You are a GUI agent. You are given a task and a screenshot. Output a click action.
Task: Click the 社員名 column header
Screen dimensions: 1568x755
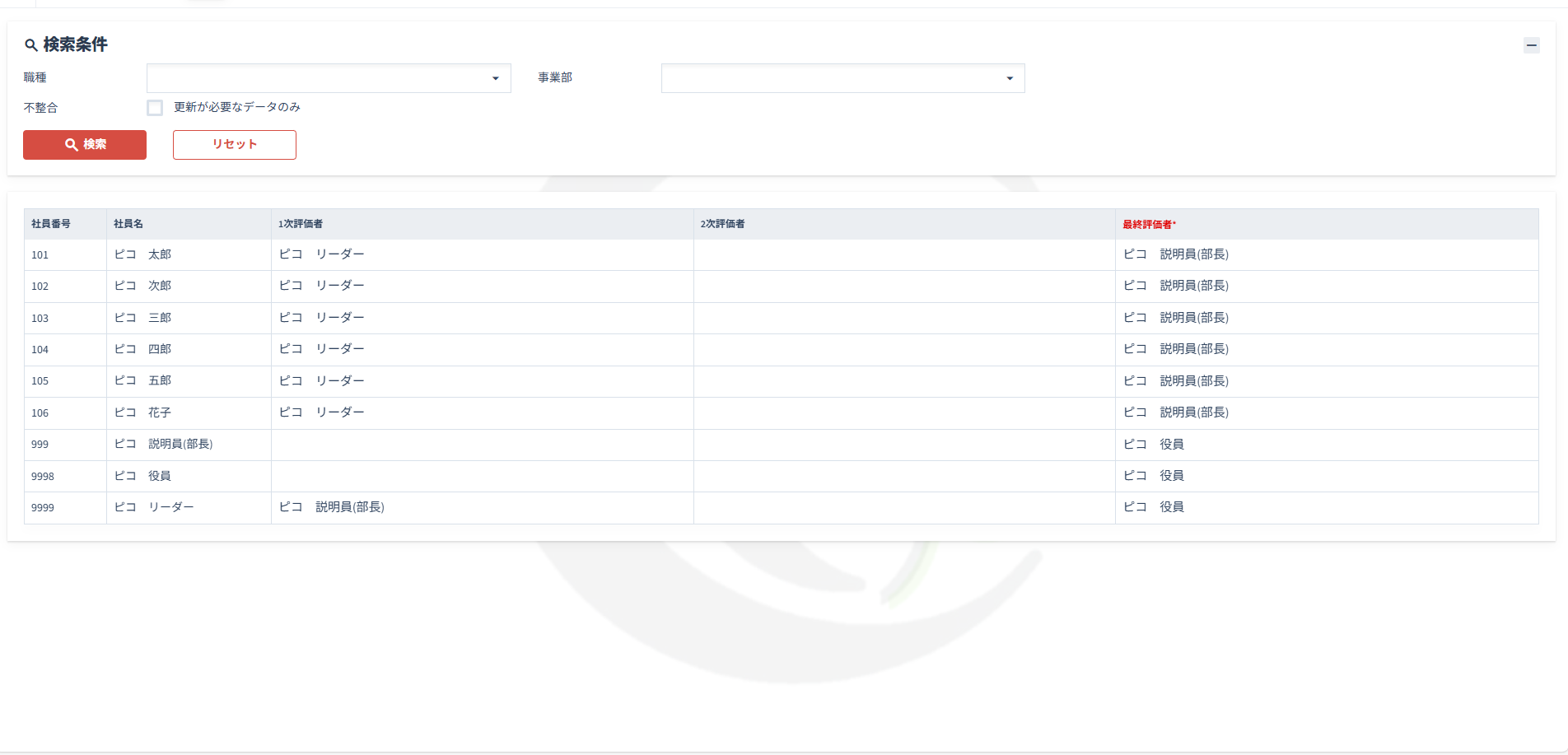tap(128, 224)
